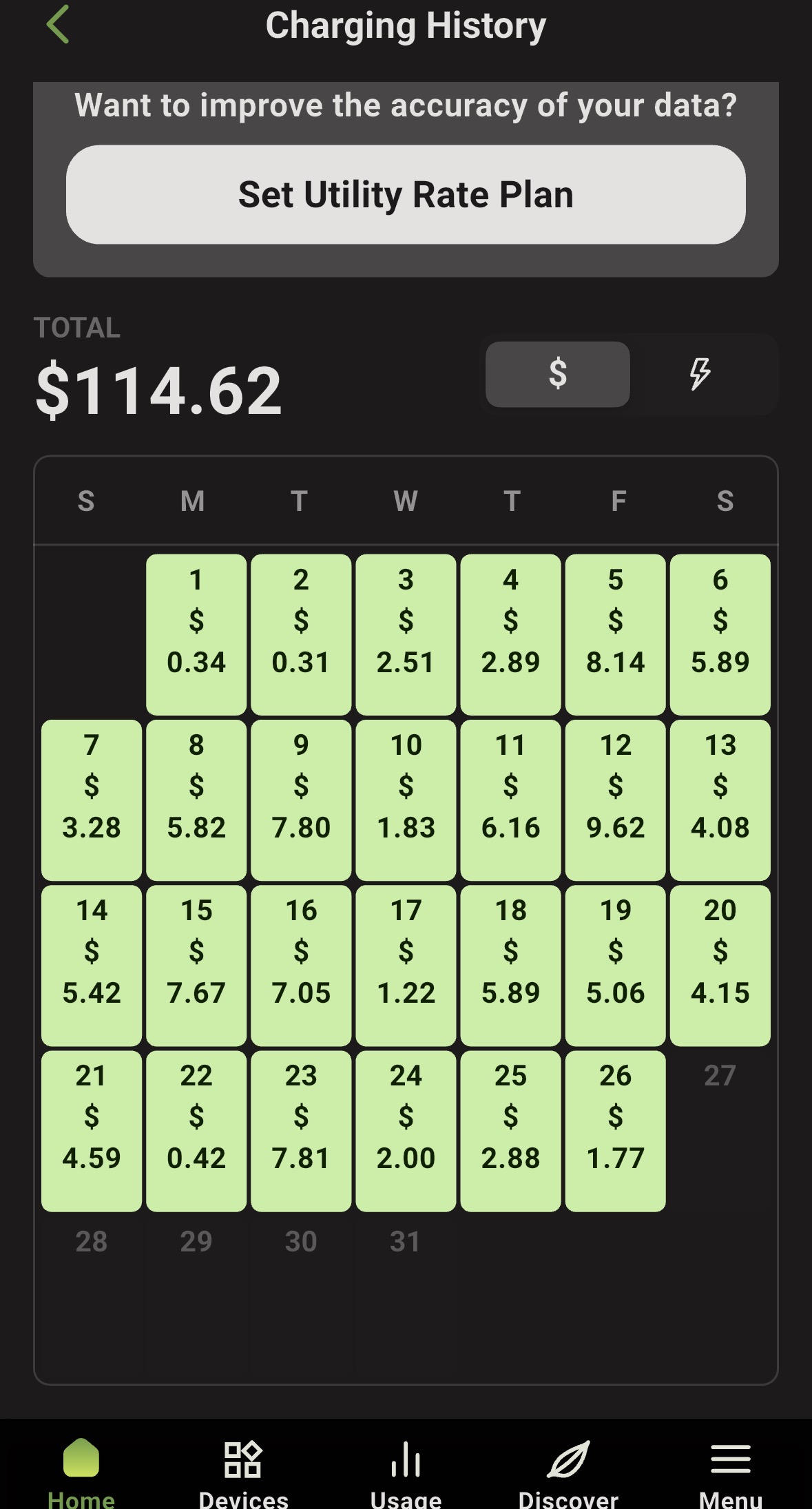Image resolution: width=812 pixels, height=1509 pixels.
Task: Select day 23 with $7.81
Action: (301, 1130)
